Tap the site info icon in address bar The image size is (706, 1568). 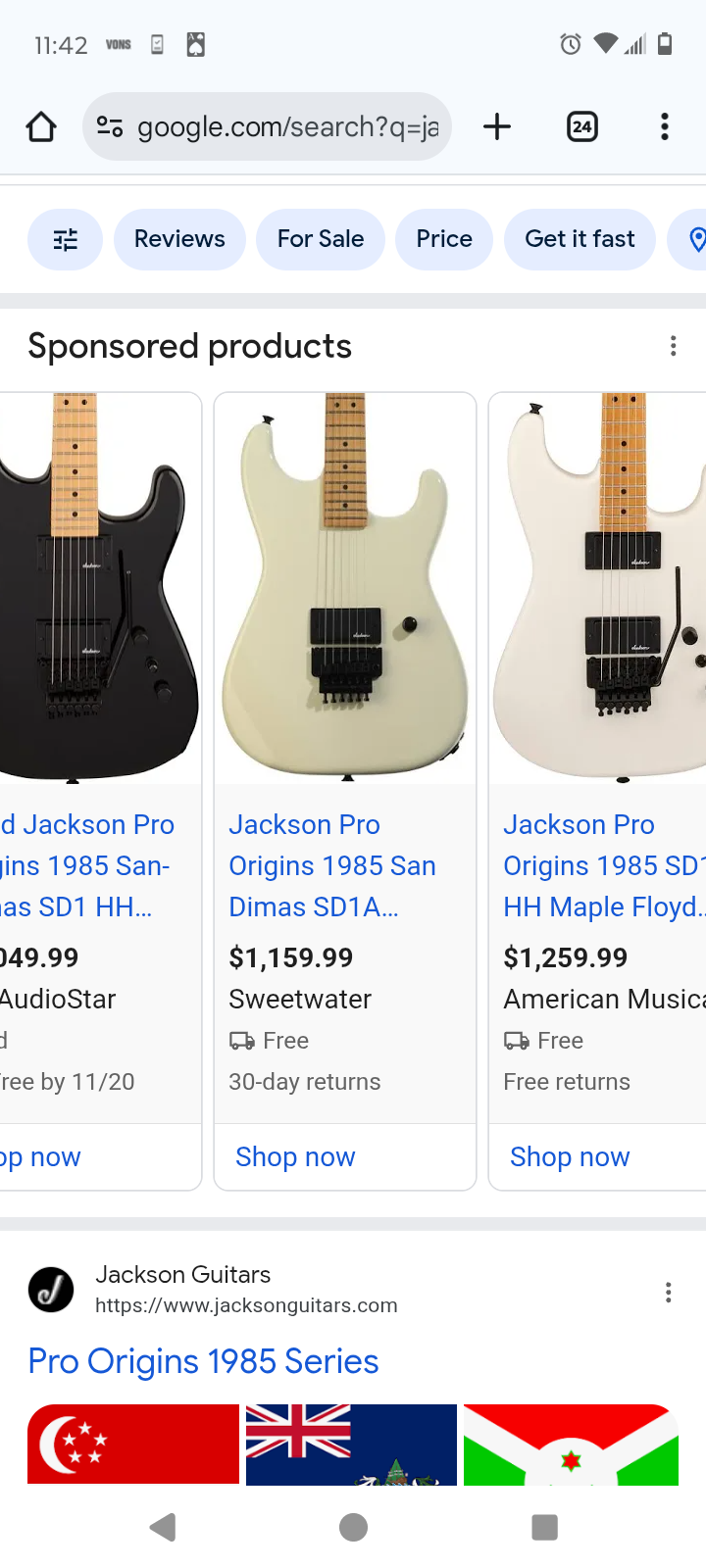click(110, 126)
